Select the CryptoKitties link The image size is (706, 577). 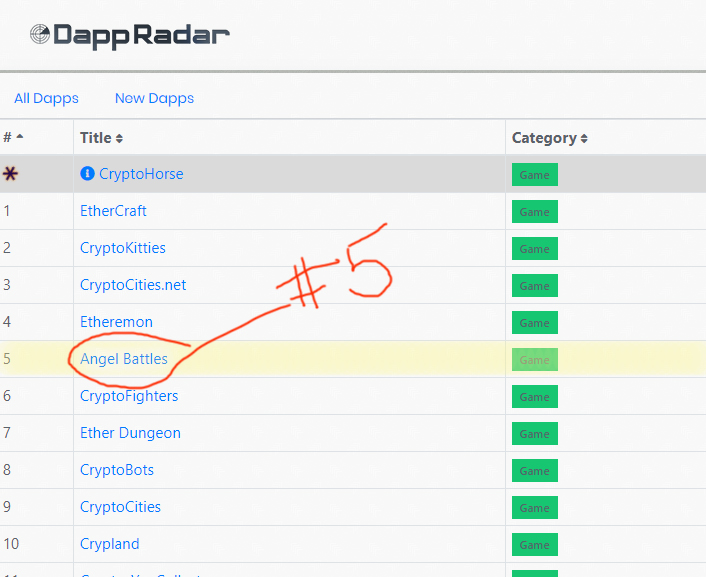click(123, 248)
